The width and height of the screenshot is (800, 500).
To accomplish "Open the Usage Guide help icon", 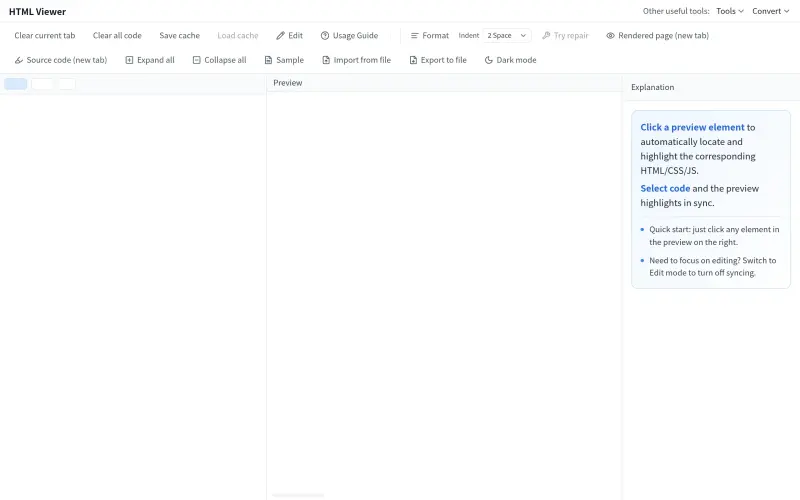I will click(325, 36).
